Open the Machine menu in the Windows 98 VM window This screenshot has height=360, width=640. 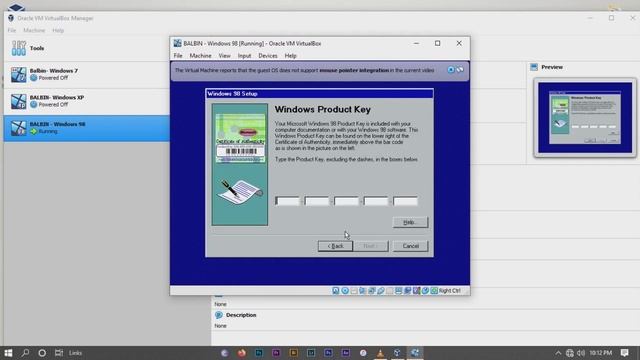200,56
